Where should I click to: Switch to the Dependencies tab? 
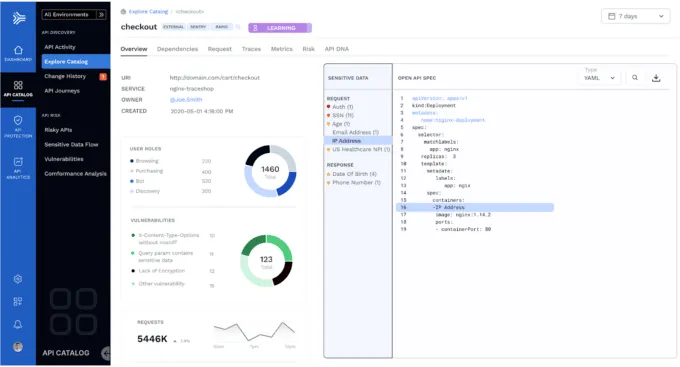coord(177,49)
